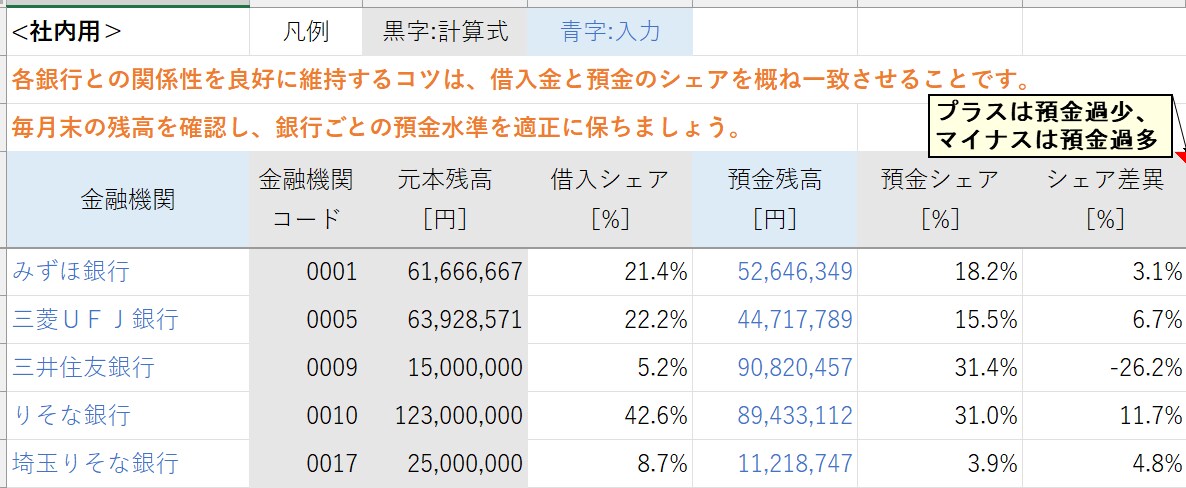Select the 15.5% deposit share cell
The image size is (1186, 488).
(939, 319)
